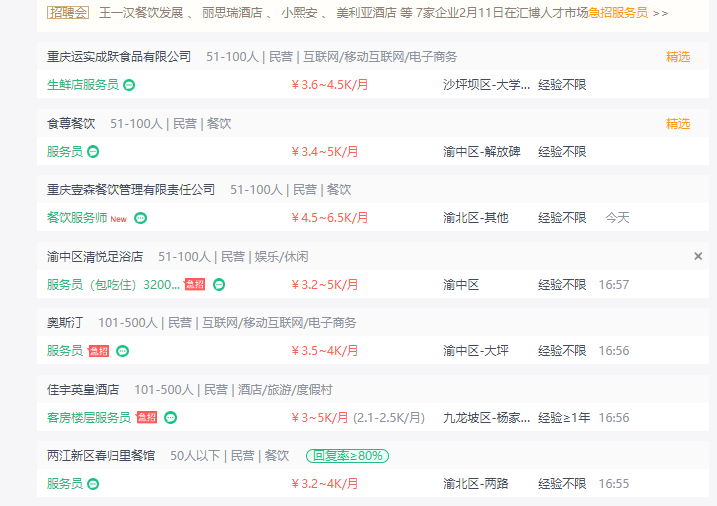Click location 渝北区-其他

click(476, 218)
